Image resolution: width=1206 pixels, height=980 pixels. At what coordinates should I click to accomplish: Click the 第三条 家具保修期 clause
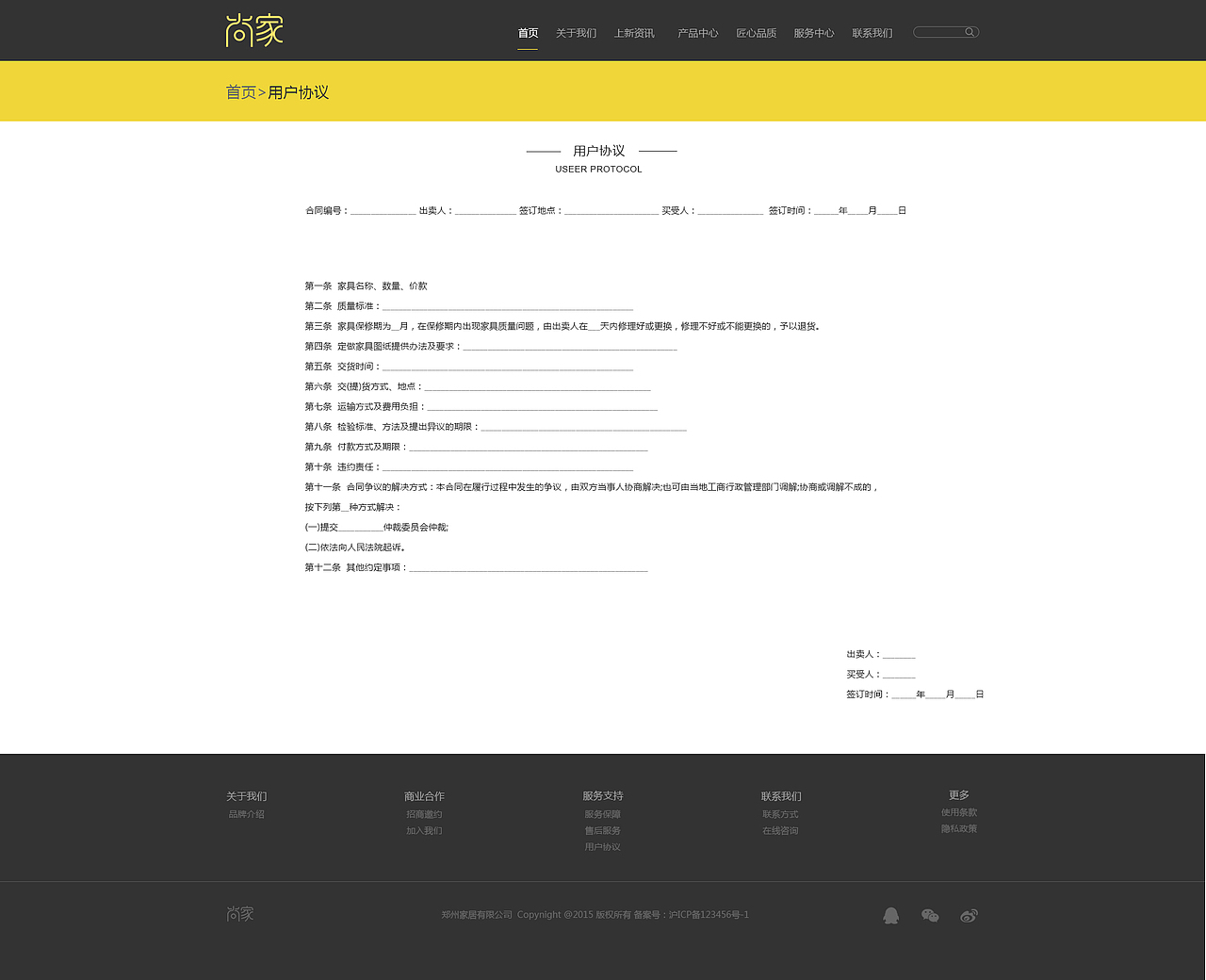click(562, 326)
